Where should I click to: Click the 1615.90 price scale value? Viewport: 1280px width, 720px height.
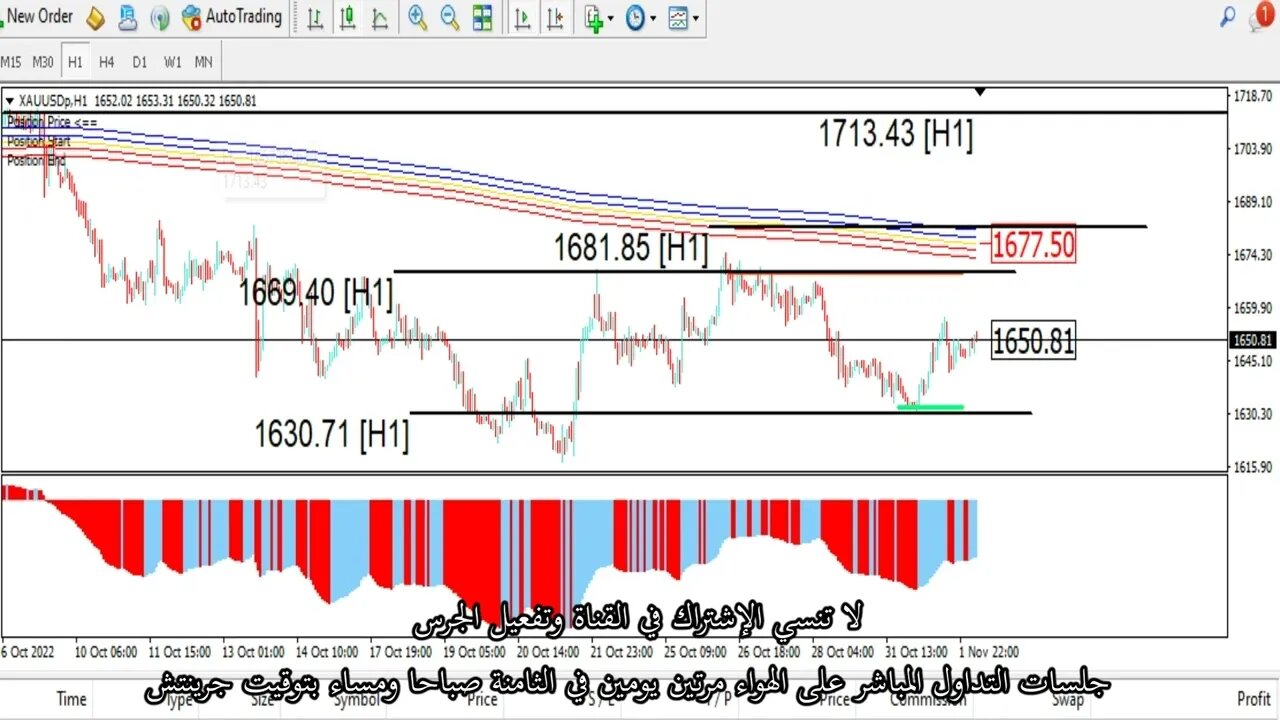click(x=1252, y=467)
